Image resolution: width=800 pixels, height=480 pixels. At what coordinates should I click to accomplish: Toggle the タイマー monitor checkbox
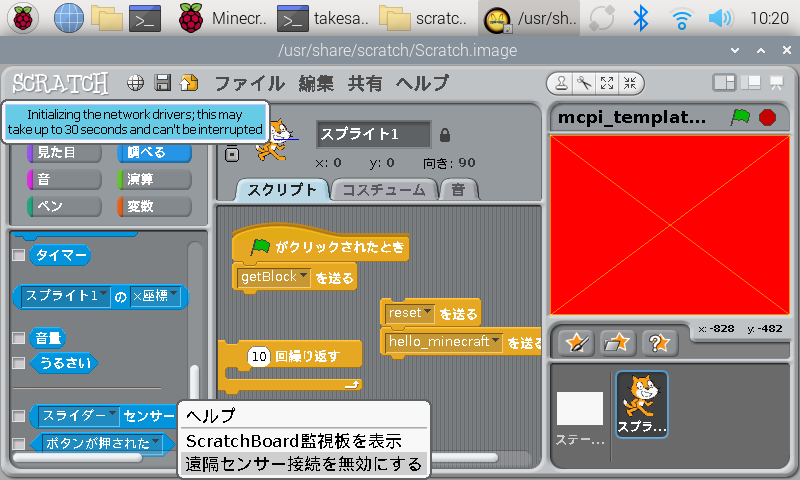click(x=18, y=255)
